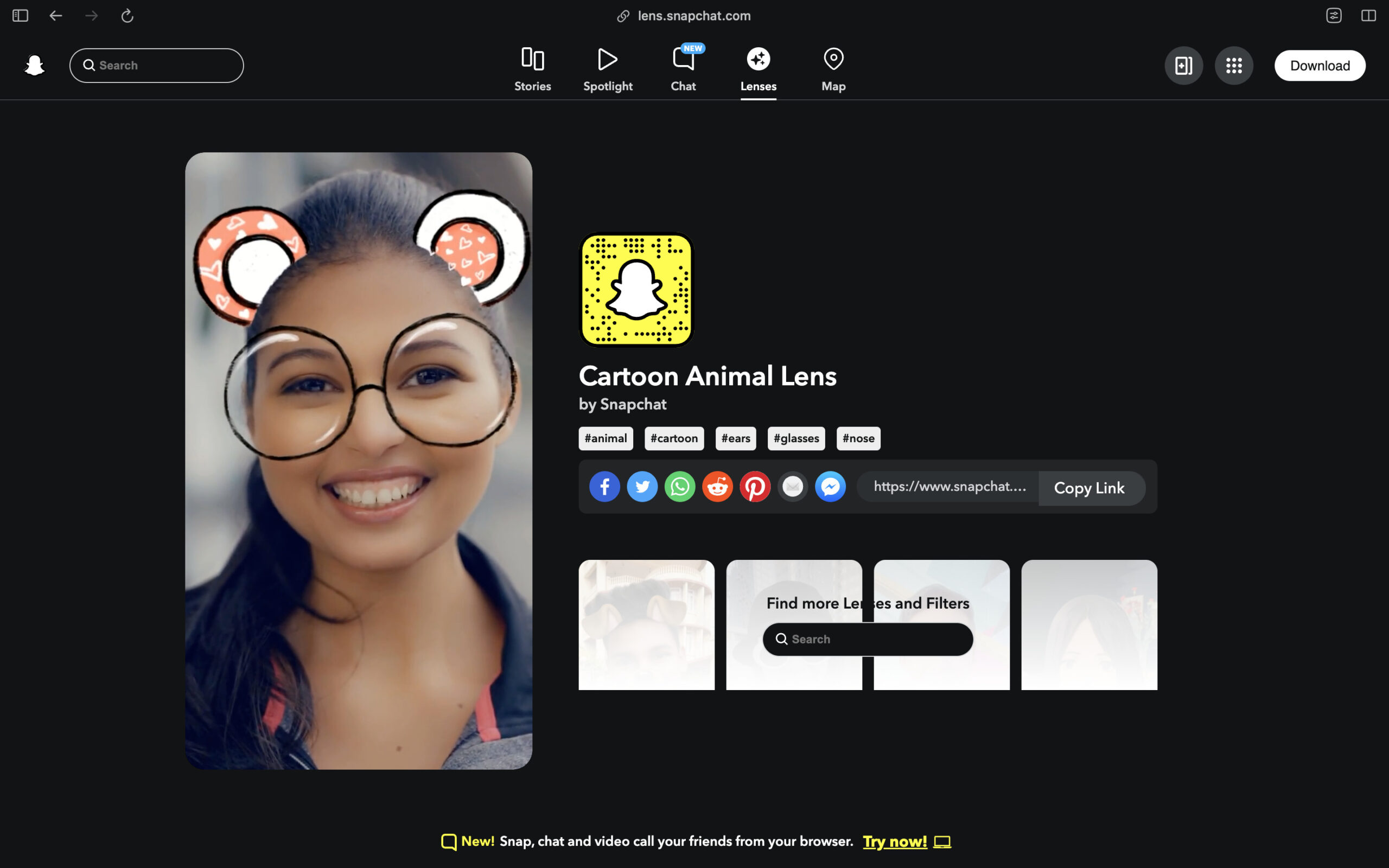1389x868 pixels.
Task: Click the #ears tag
Action: point(736,438)
